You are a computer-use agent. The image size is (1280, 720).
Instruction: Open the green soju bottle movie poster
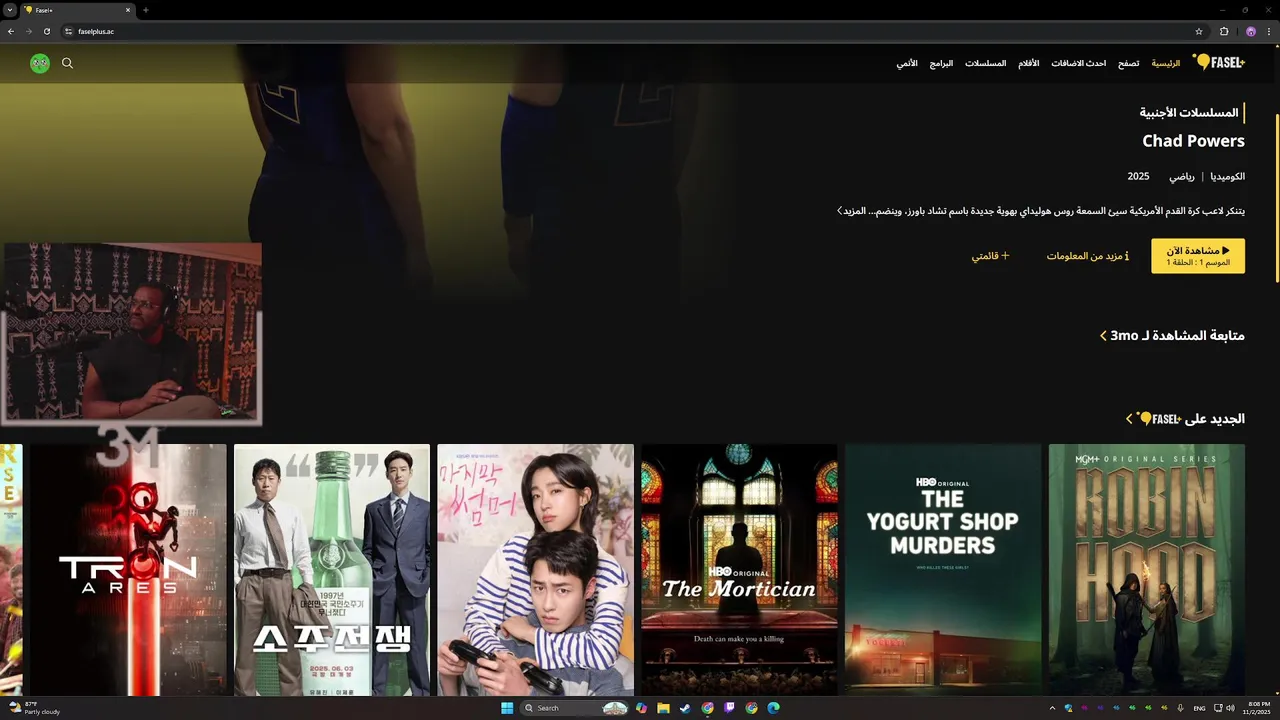tap(331, 570)
